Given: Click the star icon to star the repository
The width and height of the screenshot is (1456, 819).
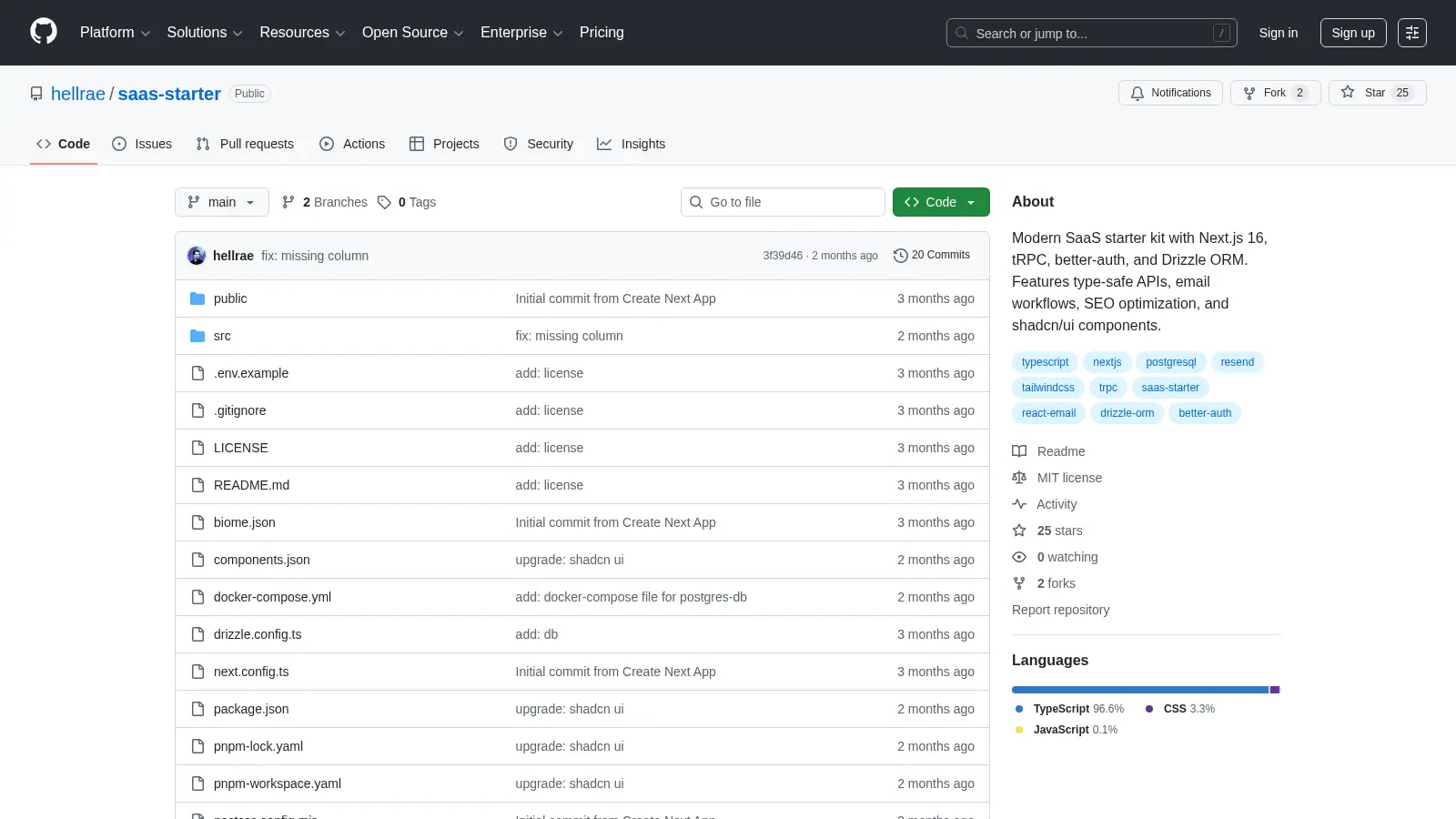Looking at the screenshot, I should (1348, 92).
